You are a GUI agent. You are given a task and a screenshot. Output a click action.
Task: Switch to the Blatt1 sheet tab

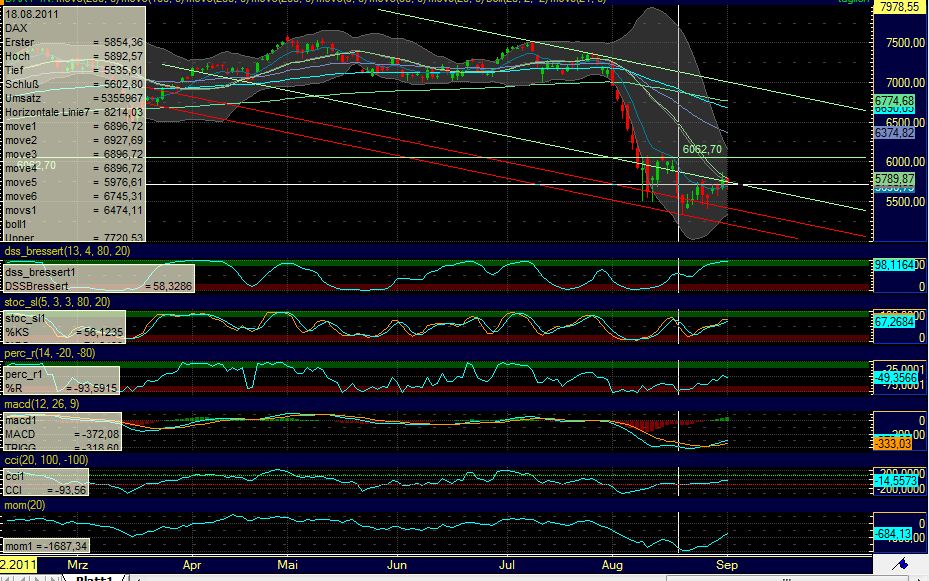(95, 577)
